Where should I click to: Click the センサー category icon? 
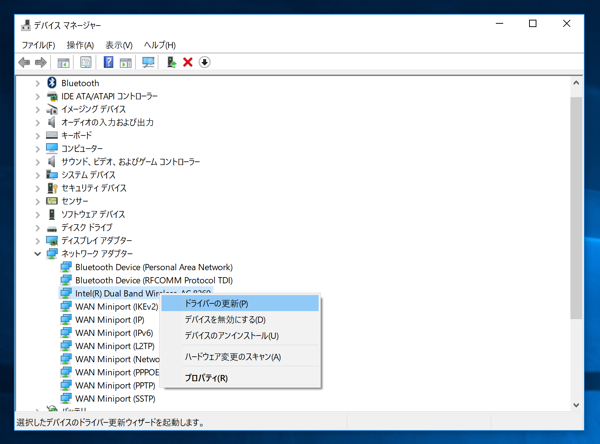pos(52,201)
